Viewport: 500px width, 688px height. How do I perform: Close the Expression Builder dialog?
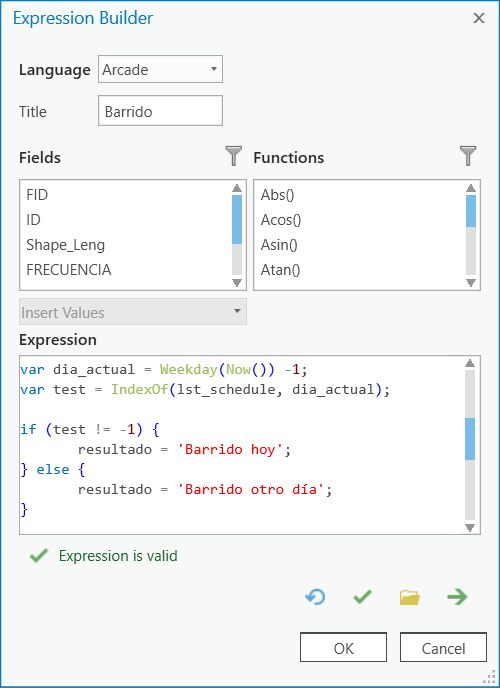[479, 18]
